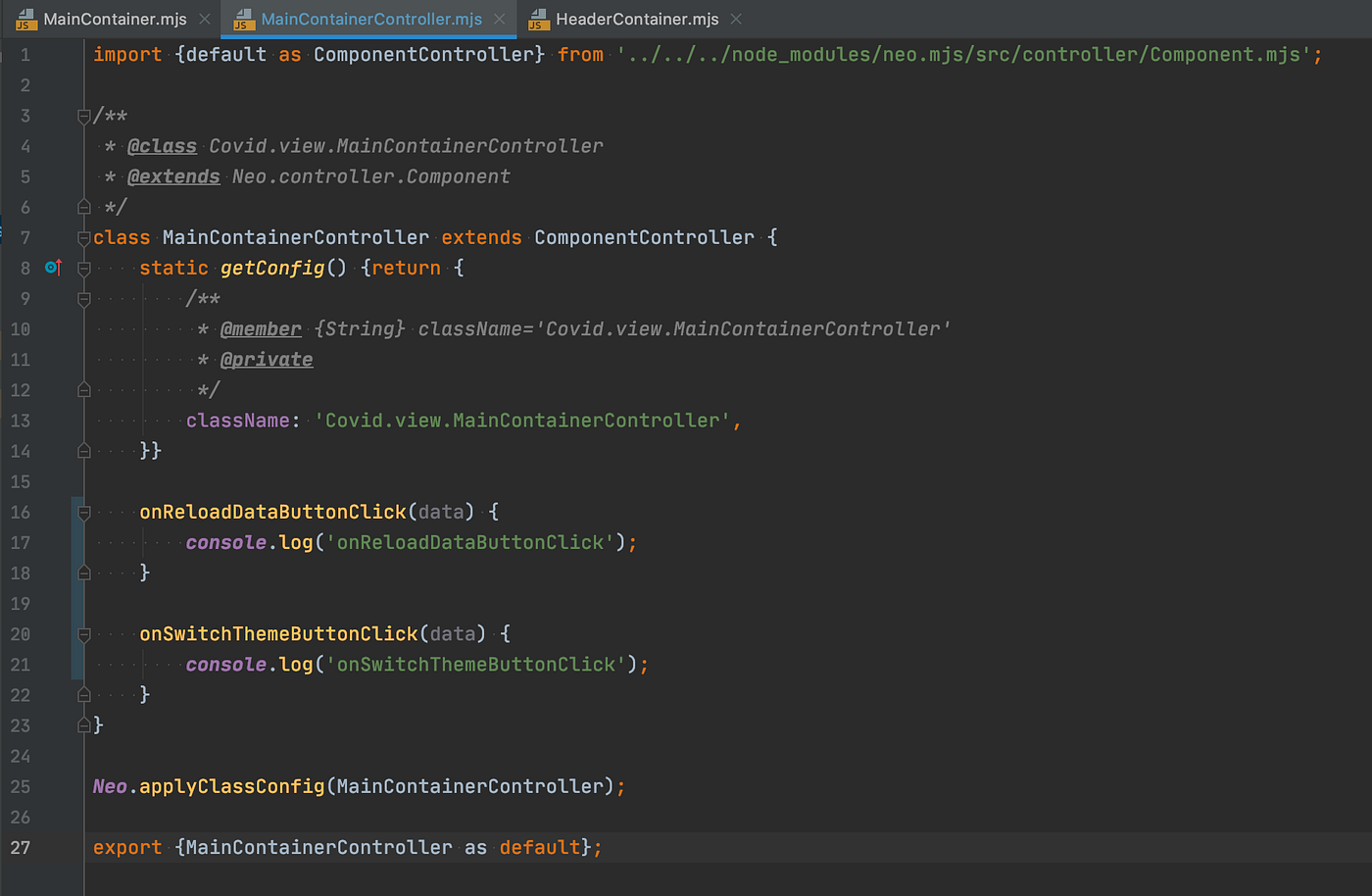This screenshot has width=1372, height=896.
Task: Click the fold-end marker on line 6
Action: [x=83, y=207]
